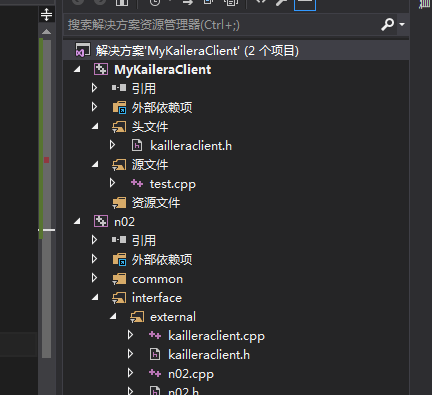
Task: Click header icon of kailleraclient.h under external
Action: click(x=155, y=354)
